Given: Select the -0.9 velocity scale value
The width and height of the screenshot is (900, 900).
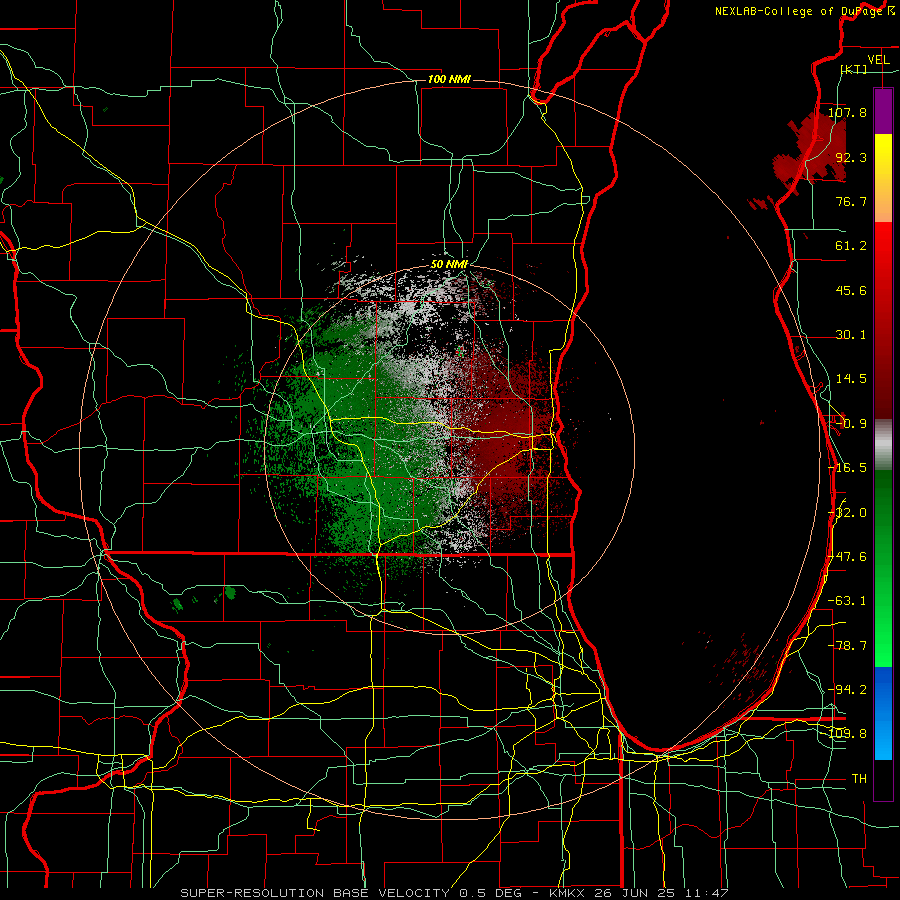Looking at the screenshot, I should click(851, 424).
